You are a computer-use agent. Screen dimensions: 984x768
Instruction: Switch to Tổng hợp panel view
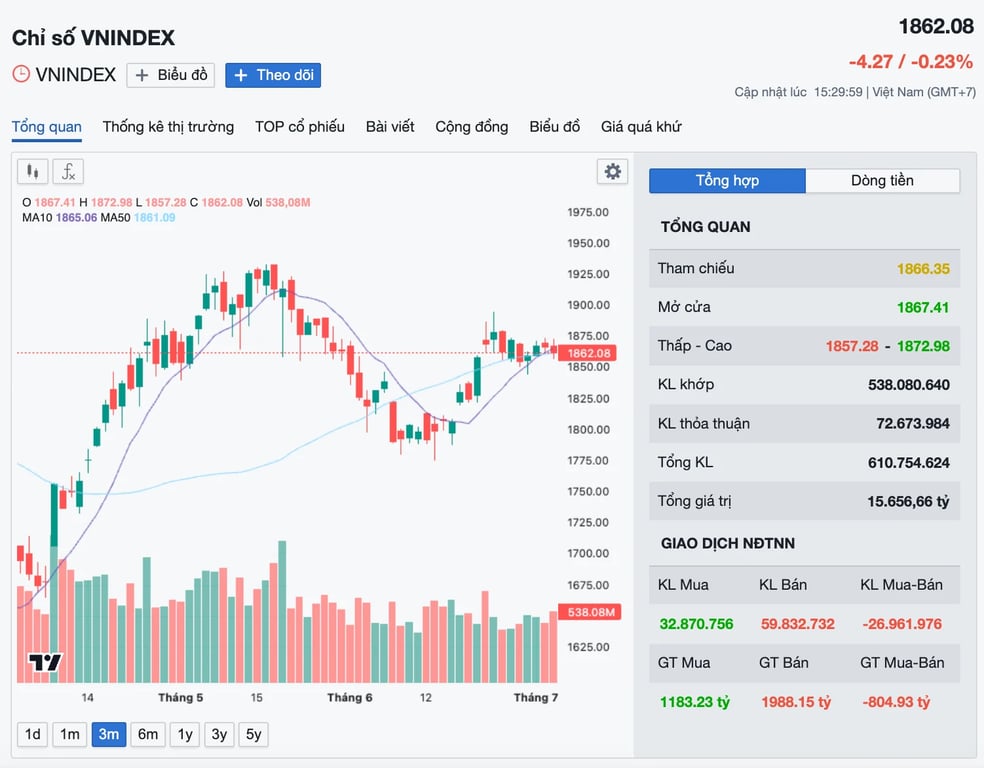click(727, 181)
